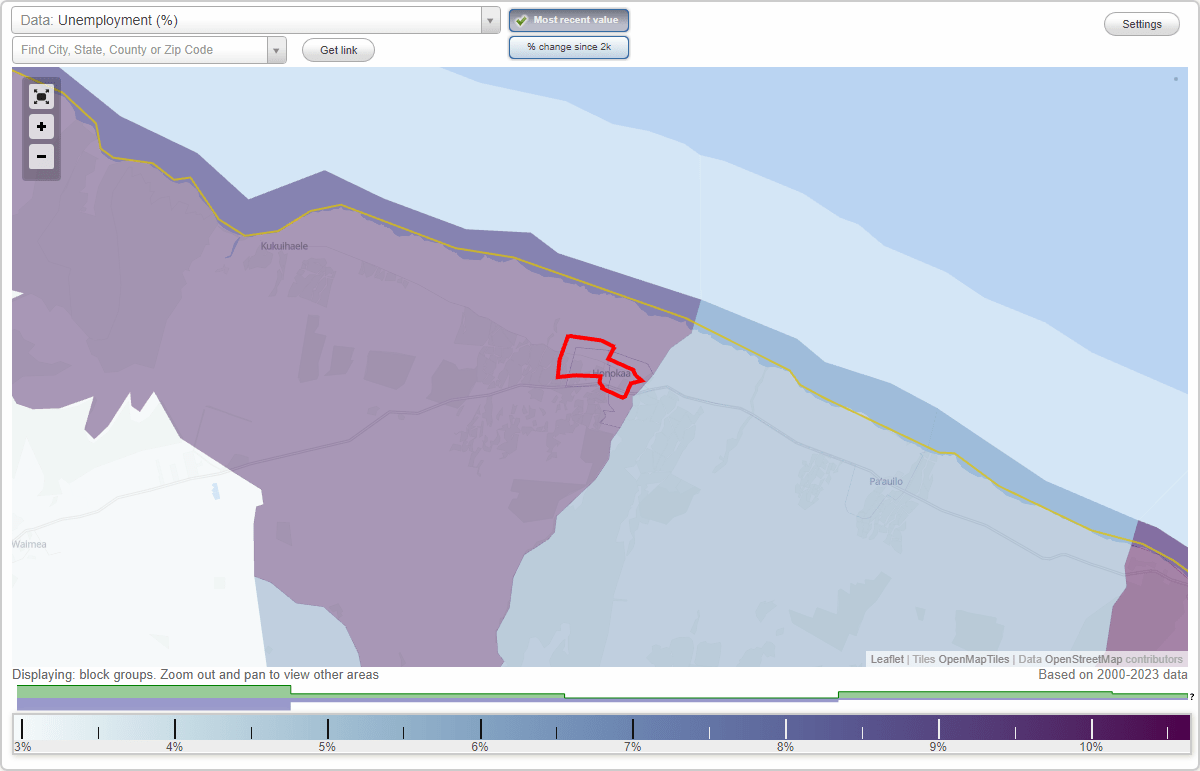Viewport: 1200px width, 771px height.
Task: Open the Data dropdown arrow
Action: 489,19
